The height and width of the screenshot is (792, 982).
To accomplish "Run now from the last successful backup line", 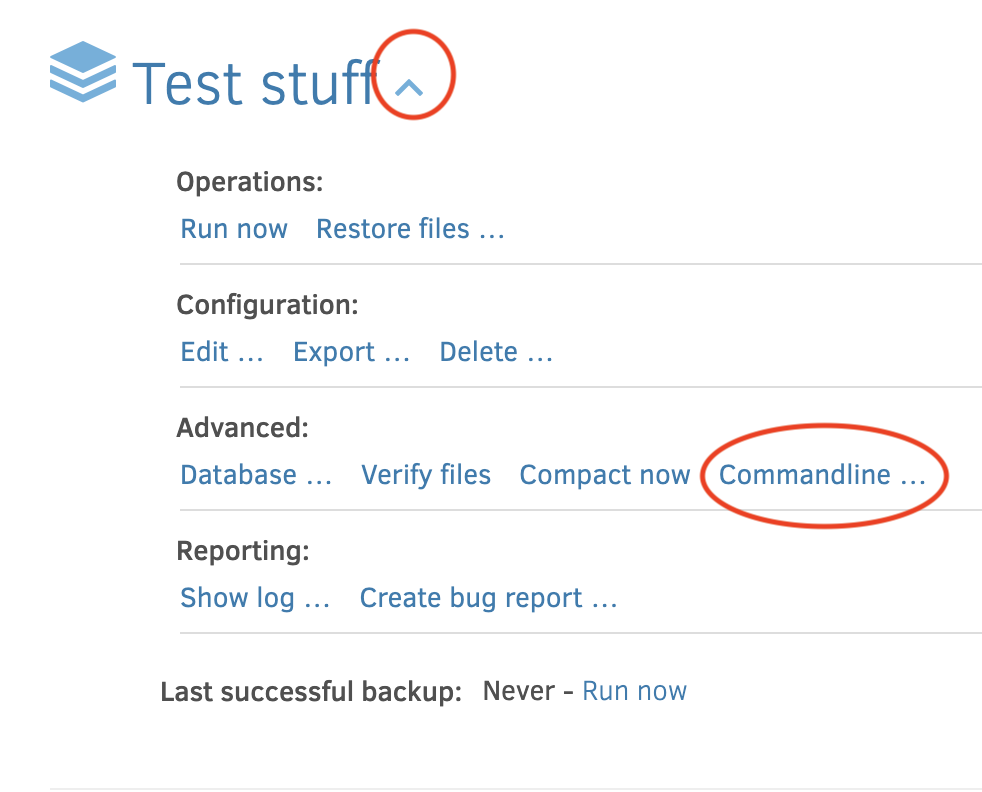I will [634, 690].
